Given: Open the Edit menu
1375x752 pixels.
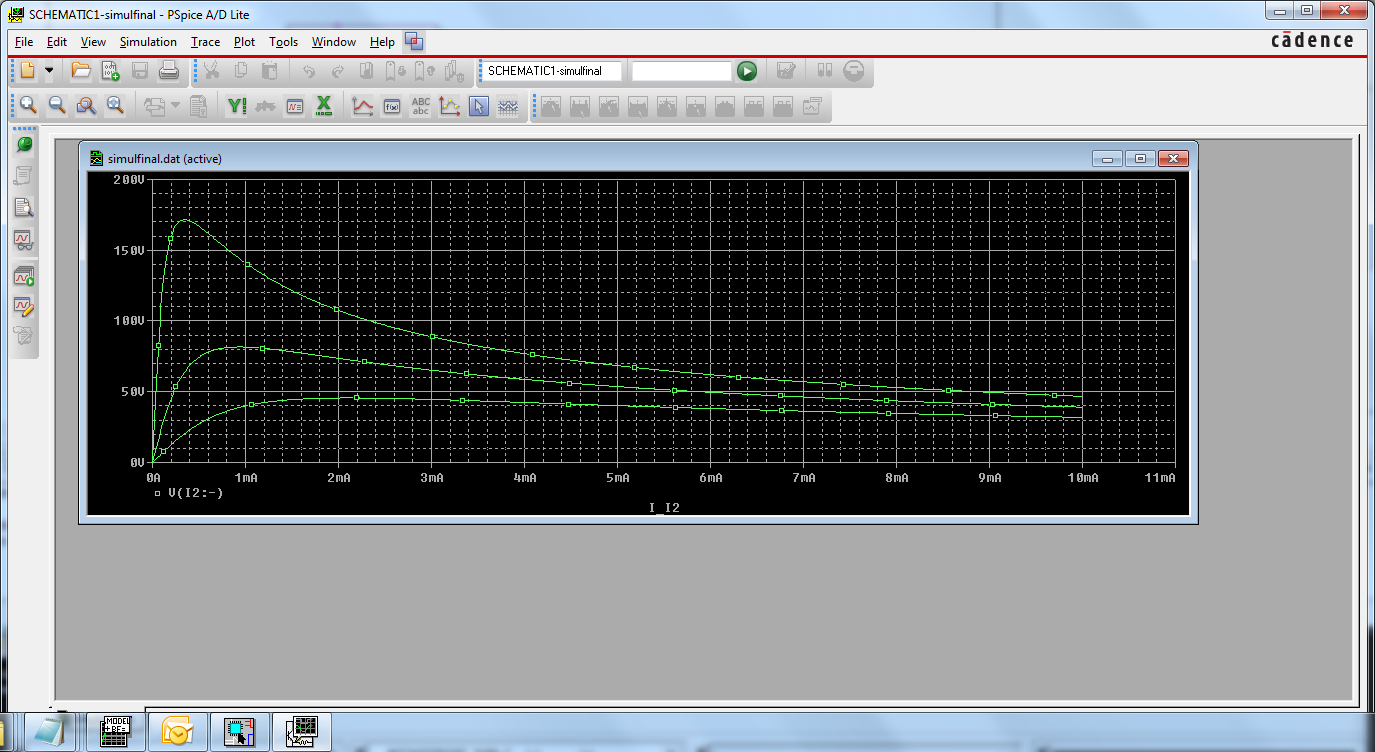Looking at the screenshot, I should [57, 42].
